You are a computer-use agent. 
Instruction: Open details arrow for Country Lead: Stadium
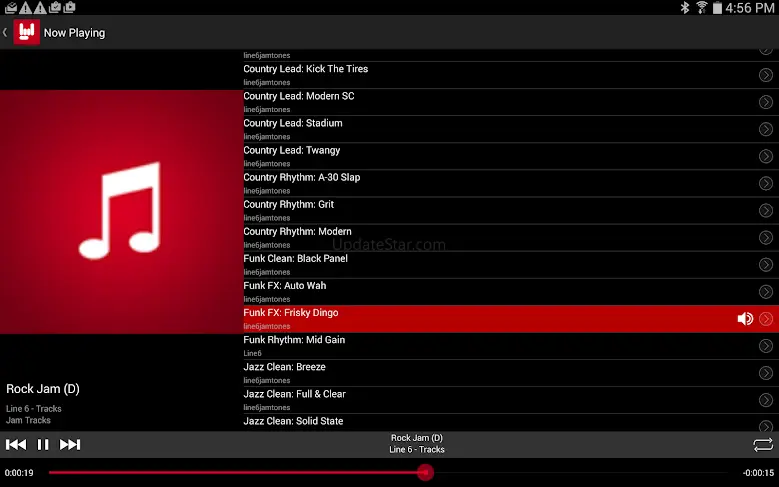tap(766, 129)
